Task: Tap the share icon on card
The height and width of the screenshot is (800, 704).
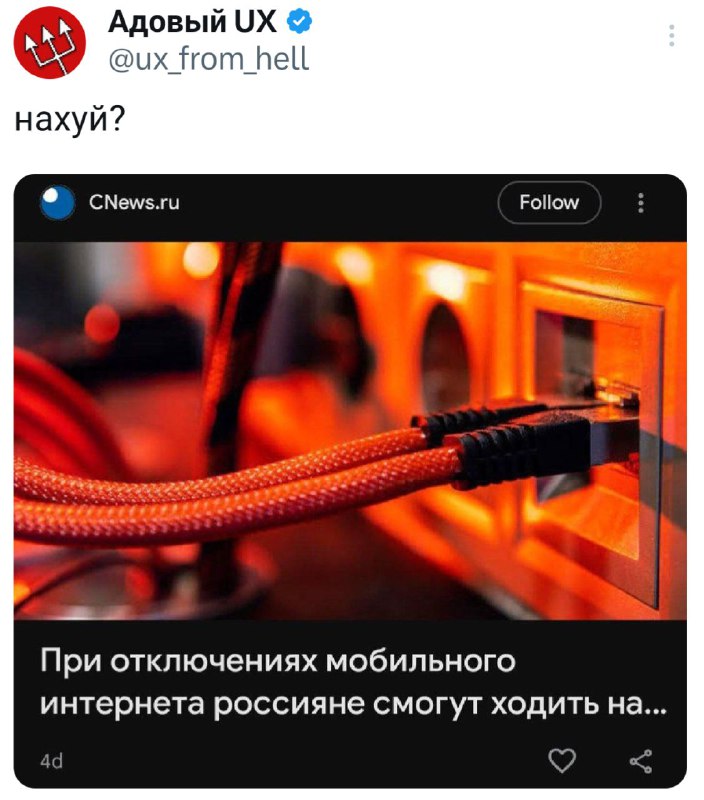Action: click(x=641, y=761)
